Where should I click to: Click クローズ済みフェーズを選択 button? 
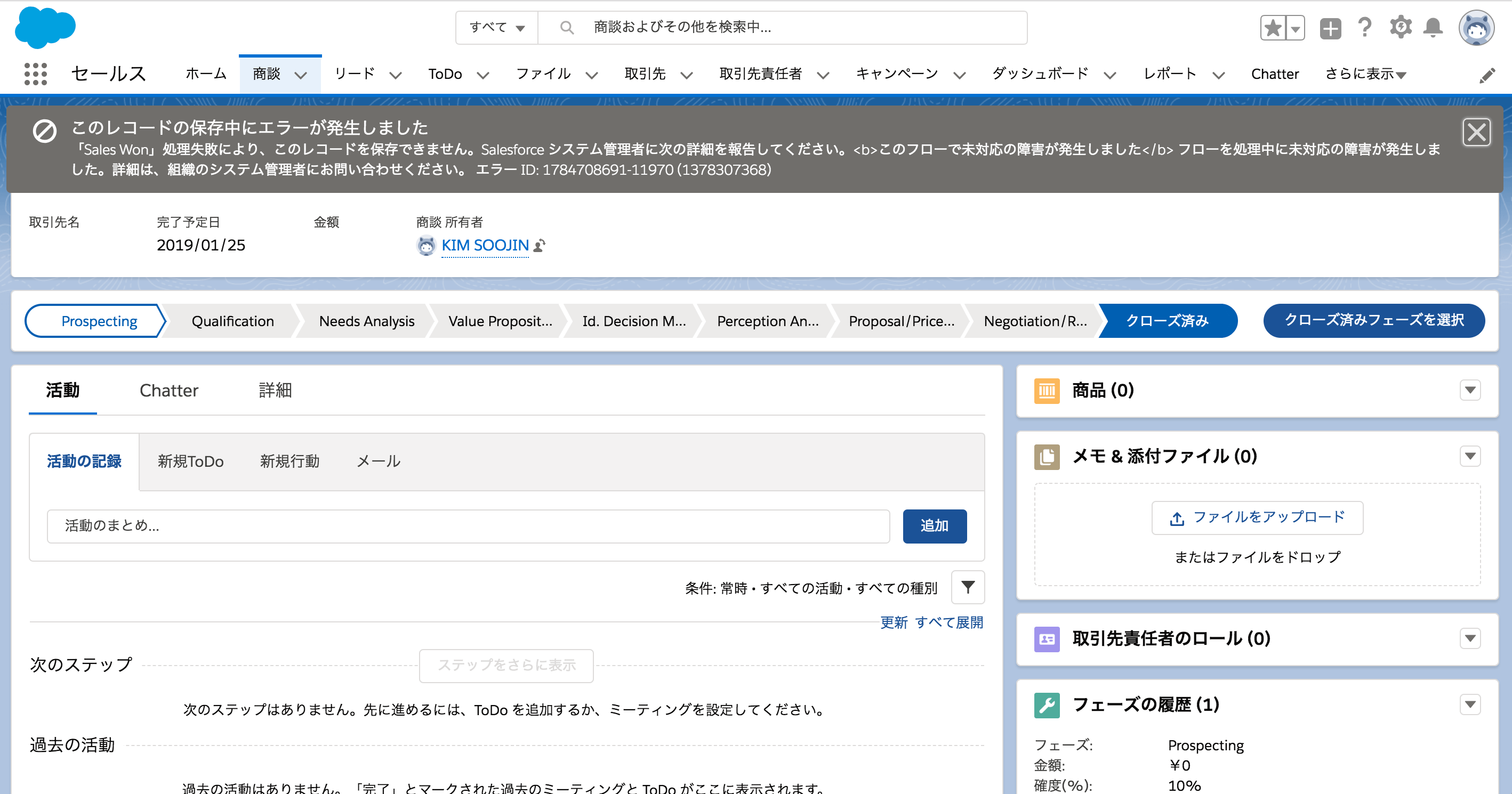[x=1374, y=320]
